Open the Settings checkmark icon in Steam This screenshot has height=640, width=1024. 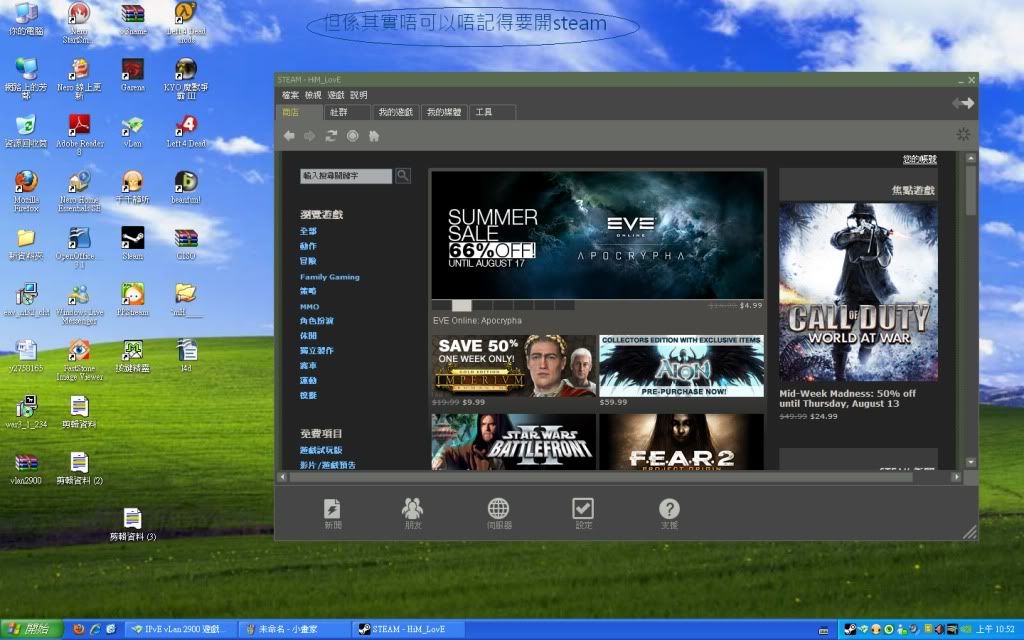(583, 513)
